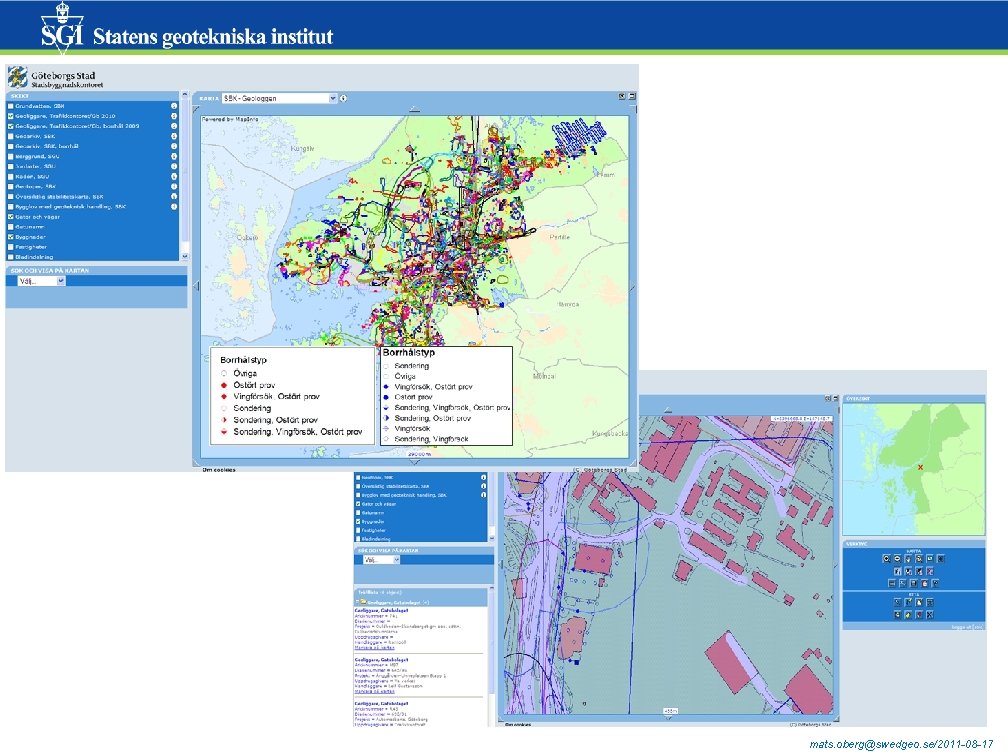1008x756 pixels.
Task: Click the green marker icon in RITA tools
Action: tap(908, 615)
